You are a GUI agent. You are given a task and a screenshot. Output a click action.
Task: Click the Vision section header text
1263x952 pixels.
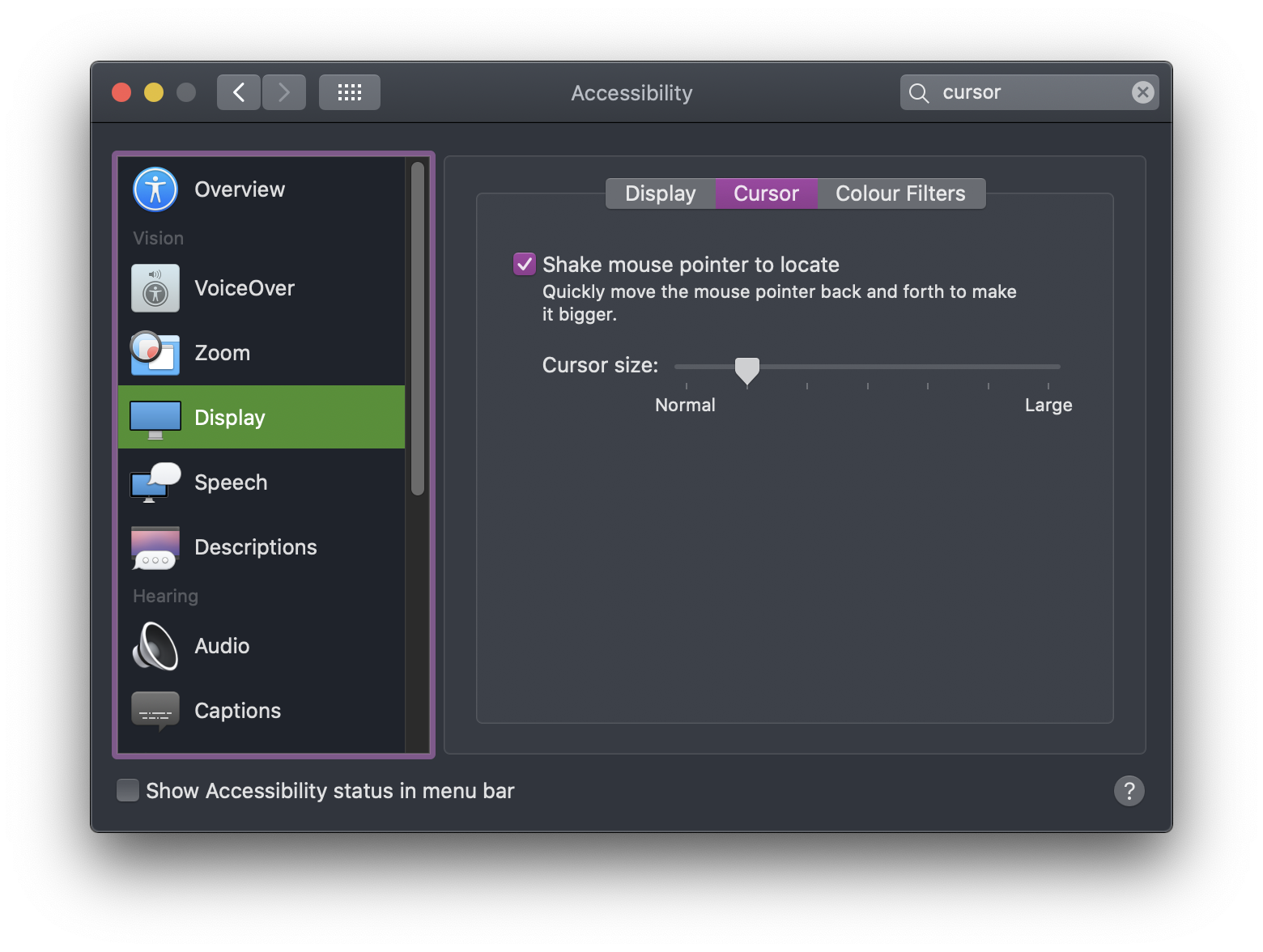[158, 238]
